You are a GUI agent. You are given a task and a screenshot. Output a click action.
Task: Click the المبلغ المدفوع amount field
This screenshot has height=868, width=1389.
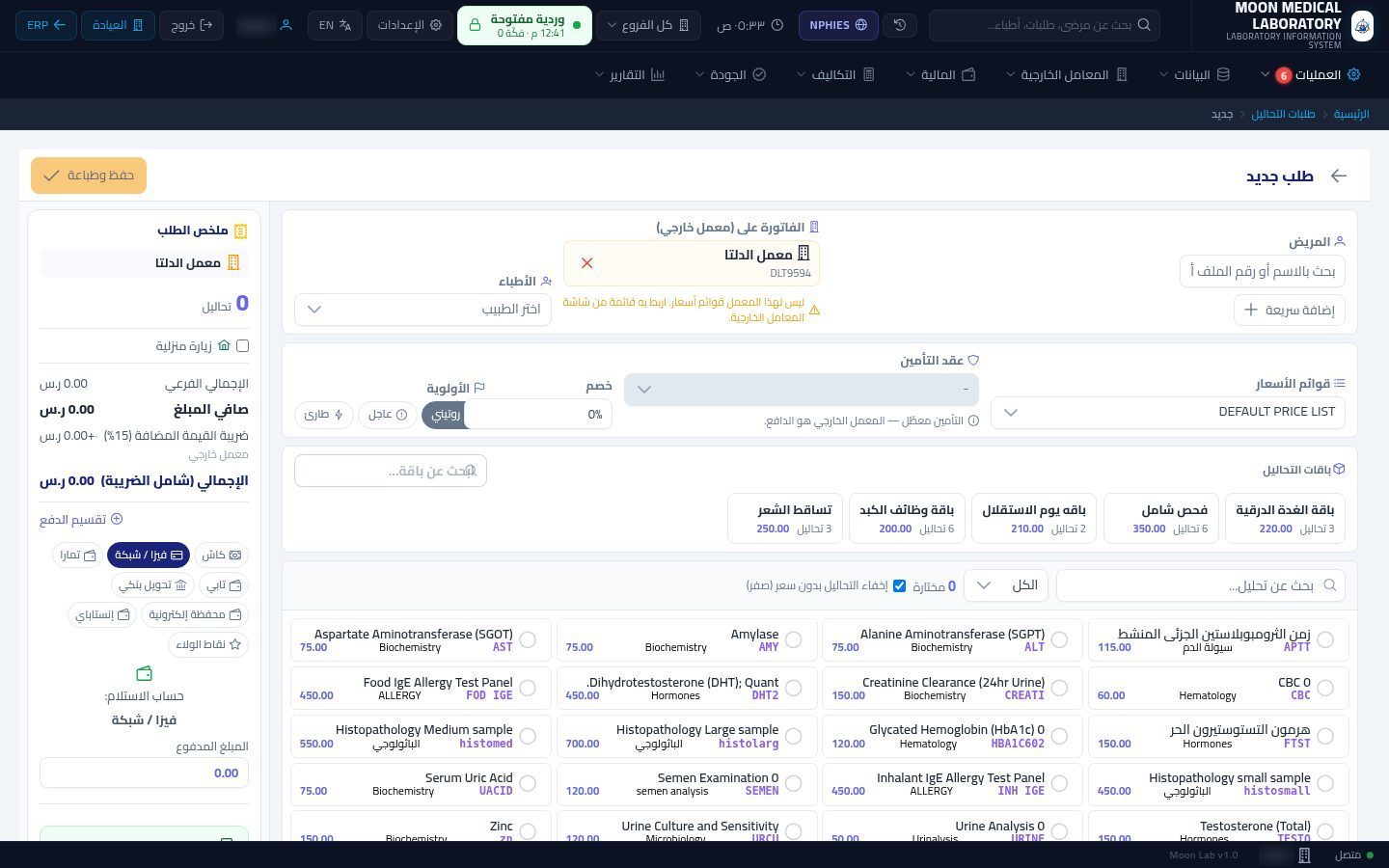144,773
